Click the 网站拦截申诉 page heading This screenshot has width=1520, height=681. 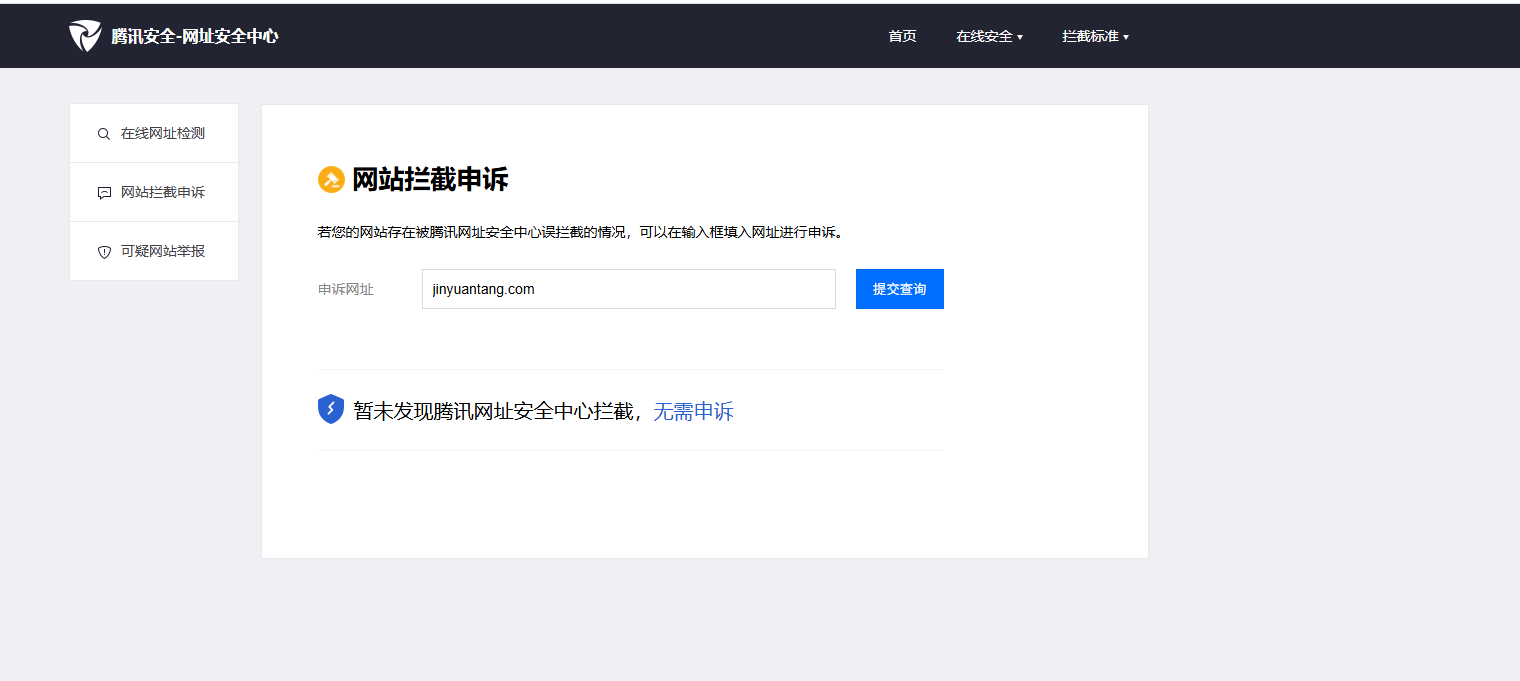[430, 180]
